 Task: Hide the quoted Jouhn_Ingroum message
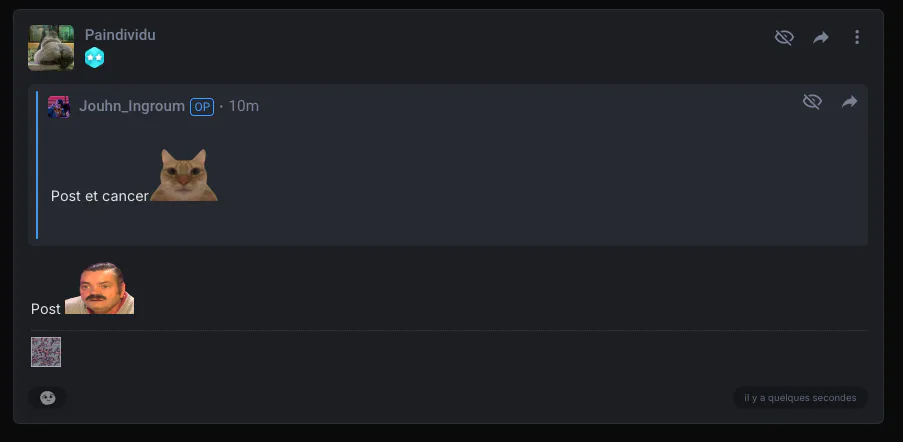812,102
